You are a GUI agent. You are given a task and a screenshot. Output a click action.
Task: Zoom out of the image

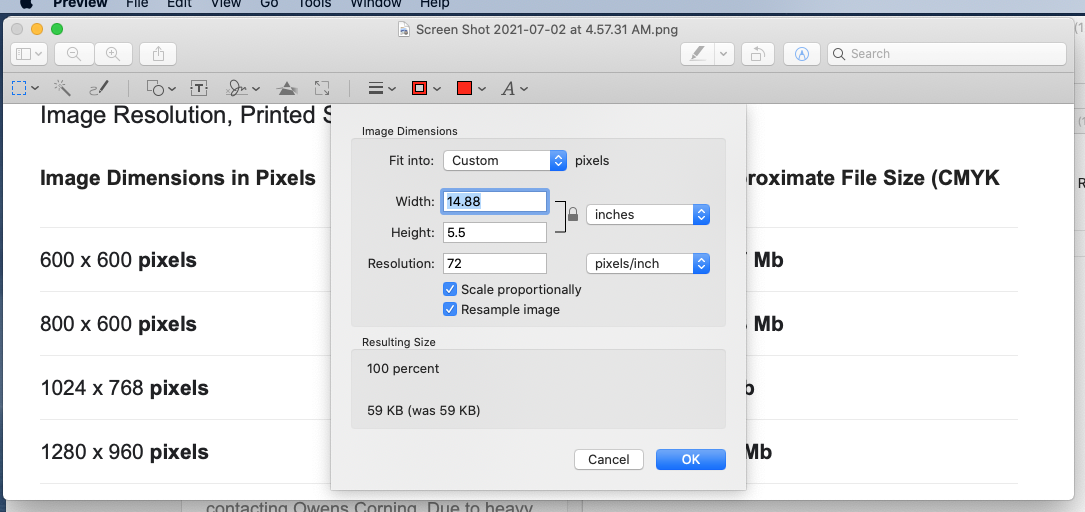click(x=74, y=54)
